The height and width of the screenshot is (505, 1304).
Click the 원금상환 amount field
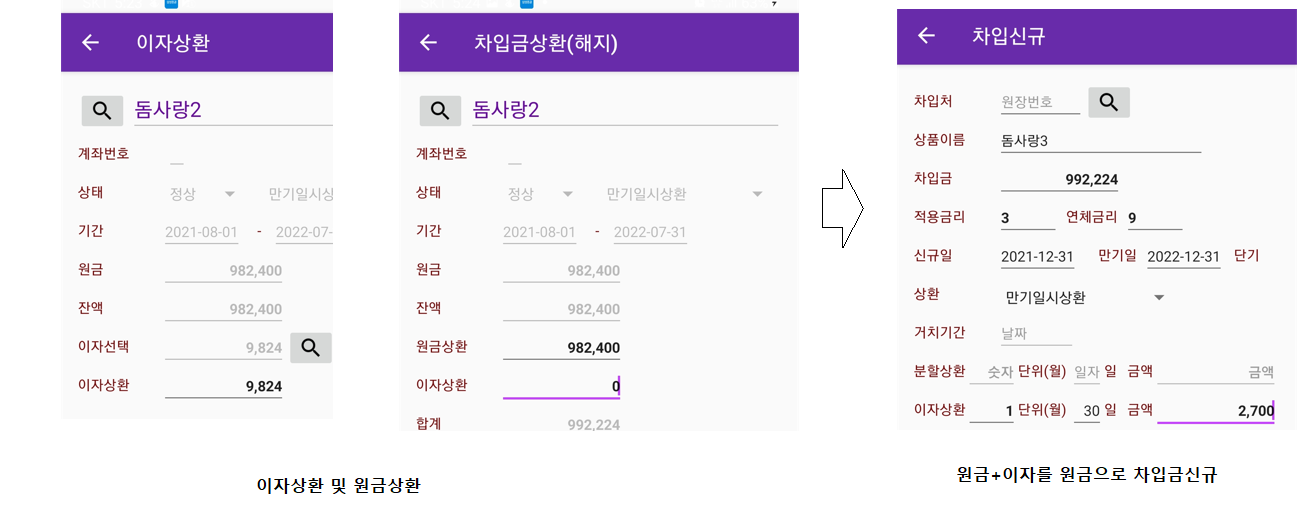561,348
